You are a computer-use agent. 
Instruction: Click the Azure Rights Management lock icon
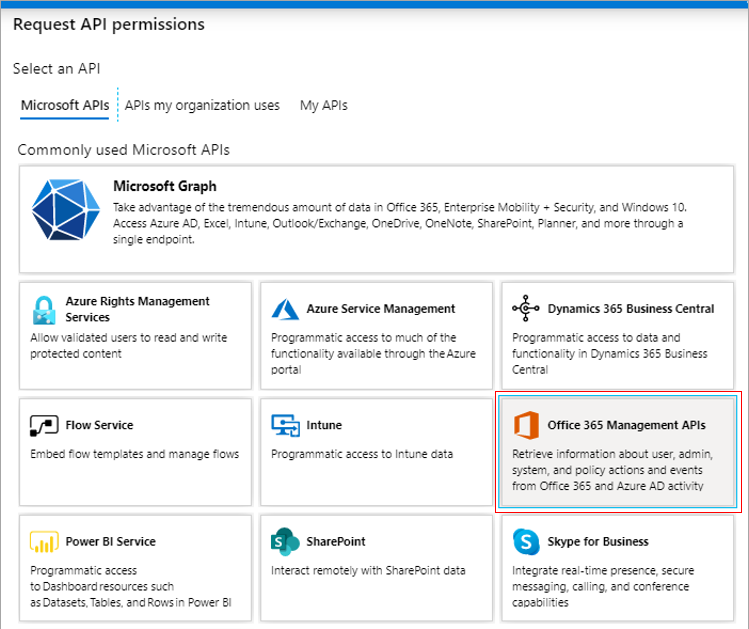pyautogui.click(x=44, y=310)
